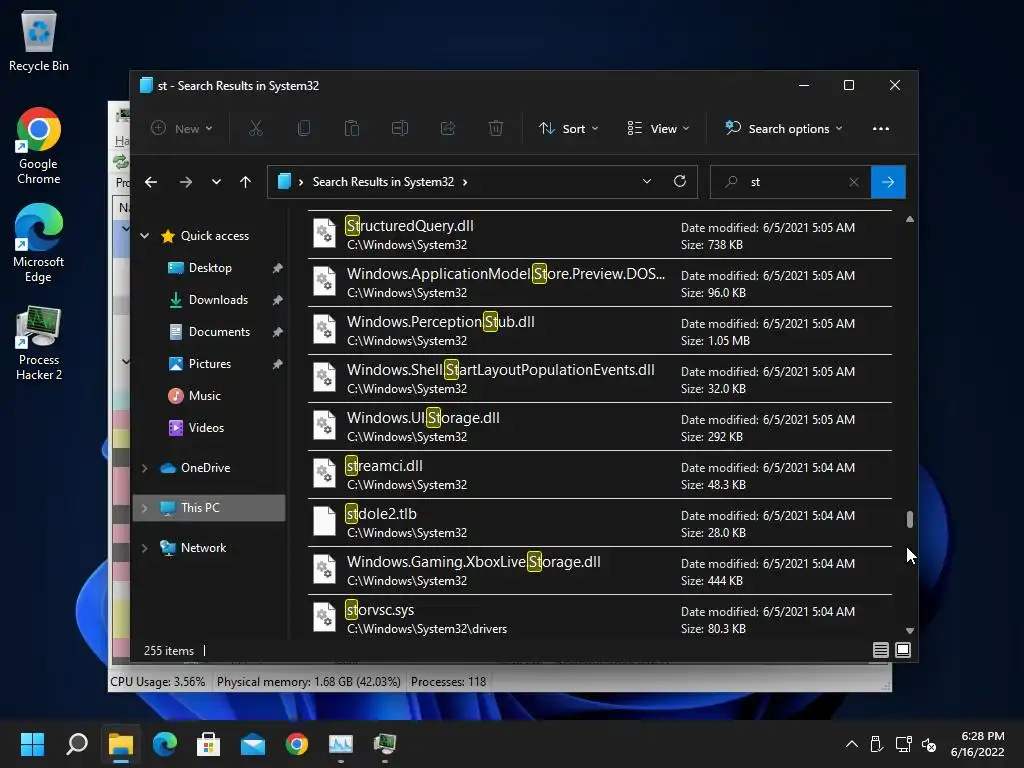1024x768 pixels.
Task: Switch to large content view icon
Action: coord(903,650)
